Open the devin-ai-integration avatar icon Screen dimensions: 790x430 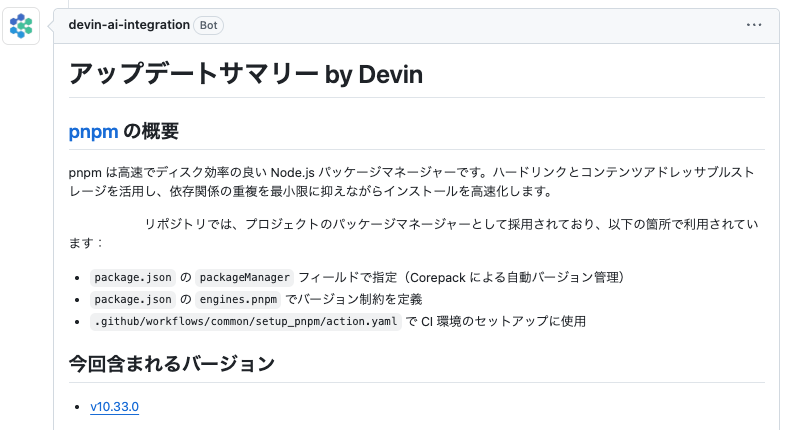21,26
